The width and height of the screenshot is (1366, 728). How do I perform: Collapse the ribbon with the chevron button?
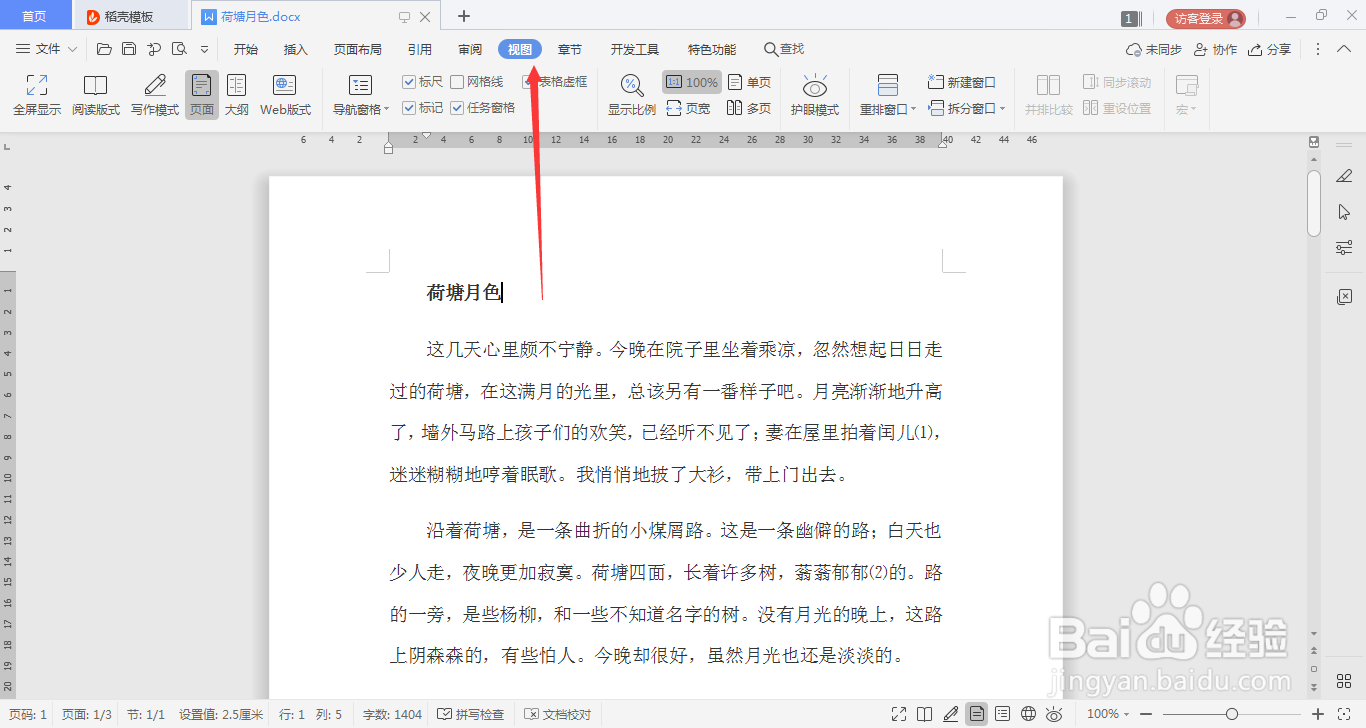point(1345,49)
